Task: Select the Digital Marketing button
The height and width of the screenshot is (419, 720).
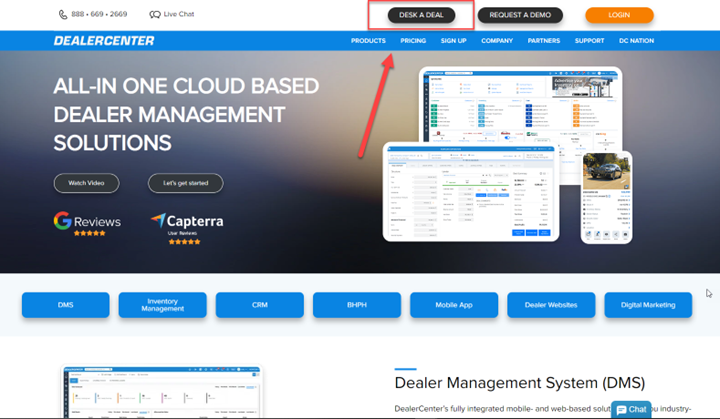Action: (x=648, y=305)
